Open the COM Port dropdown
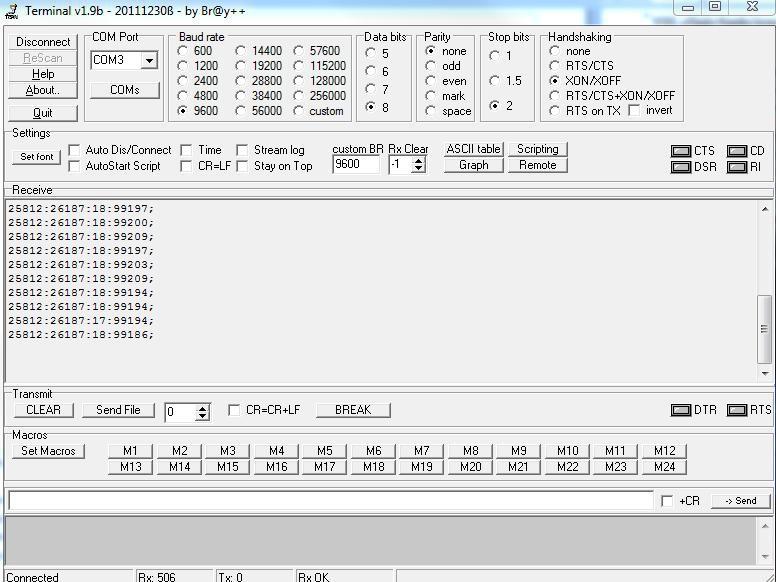 (x=148, y=60)
